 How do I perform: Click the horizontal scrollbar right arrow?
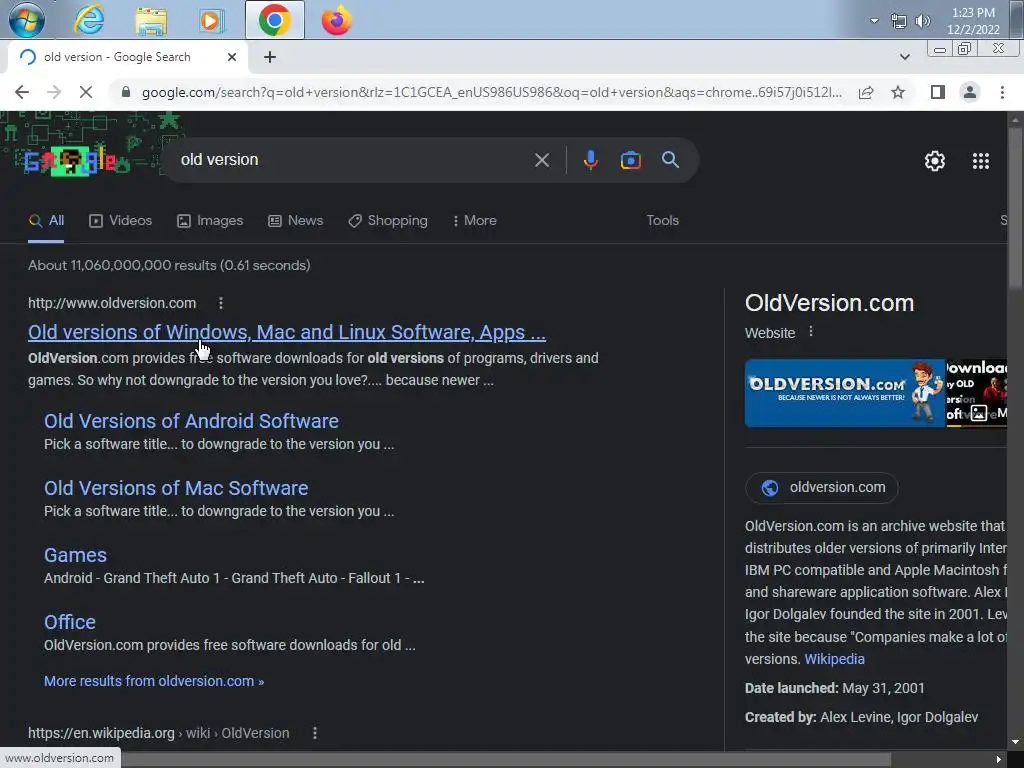click(998, 760)
